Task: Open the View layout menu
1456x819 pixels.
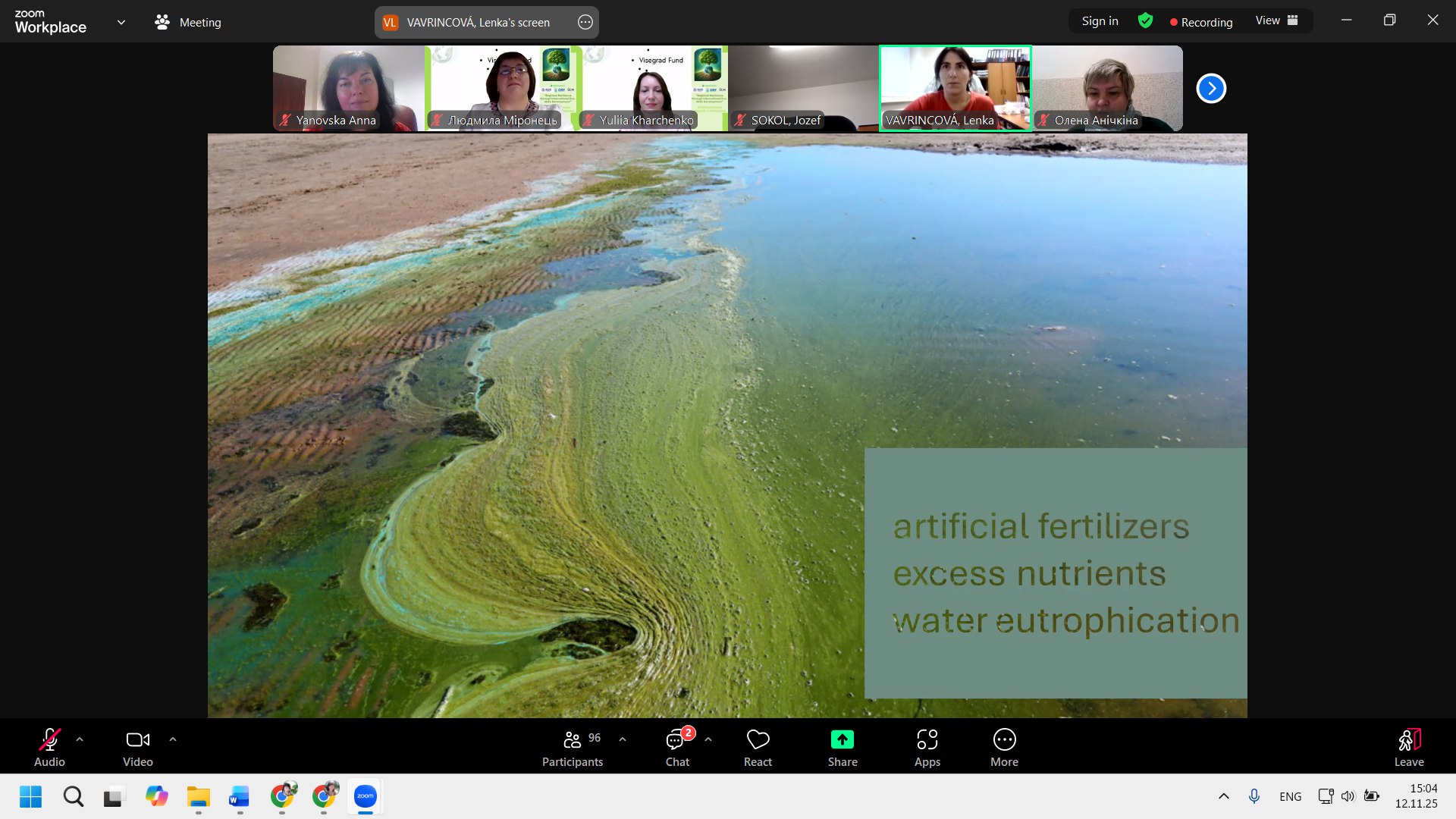Action: coord(1276,21)
